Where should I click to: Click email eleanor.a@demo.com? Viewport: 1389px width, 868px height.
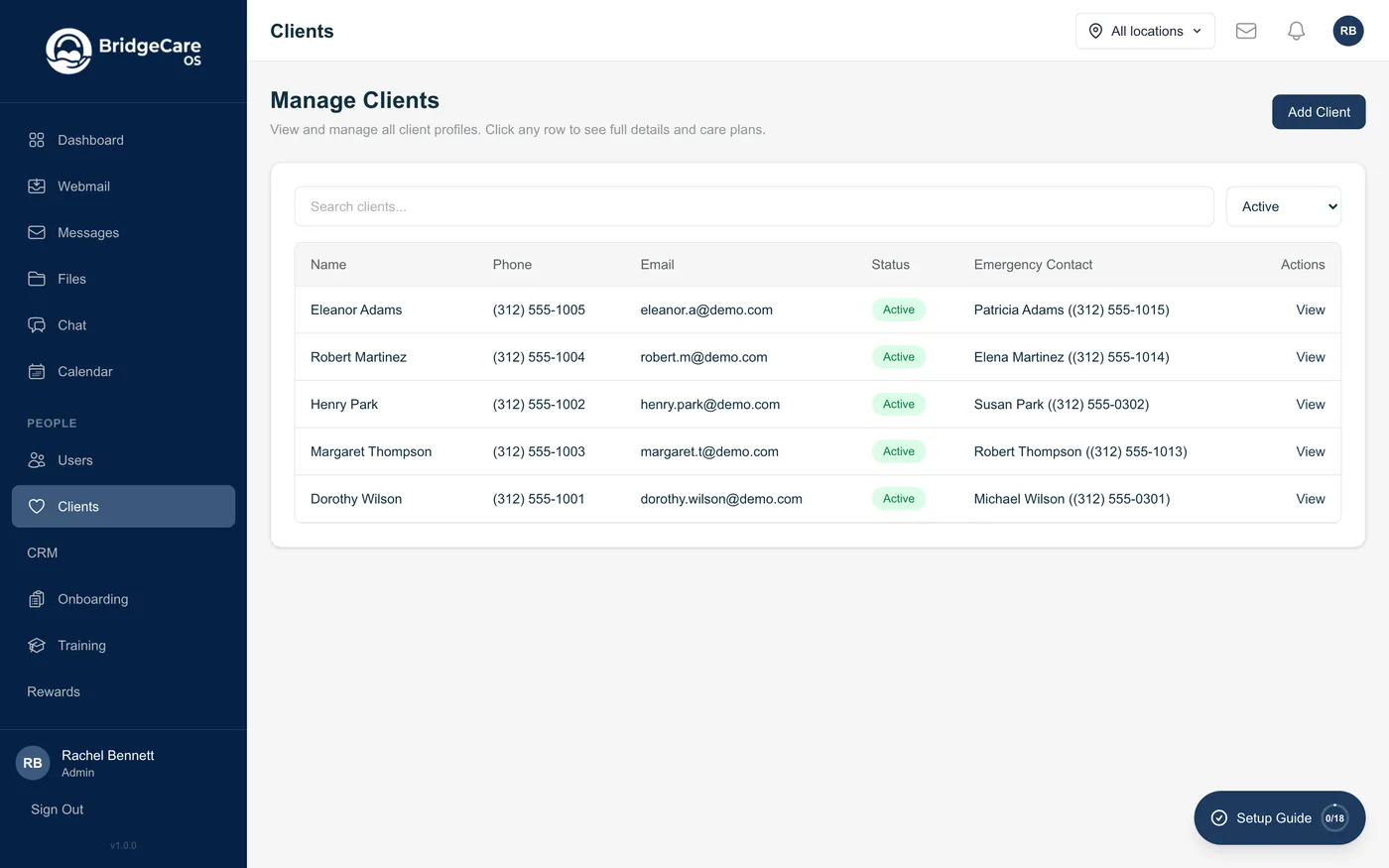706,310
